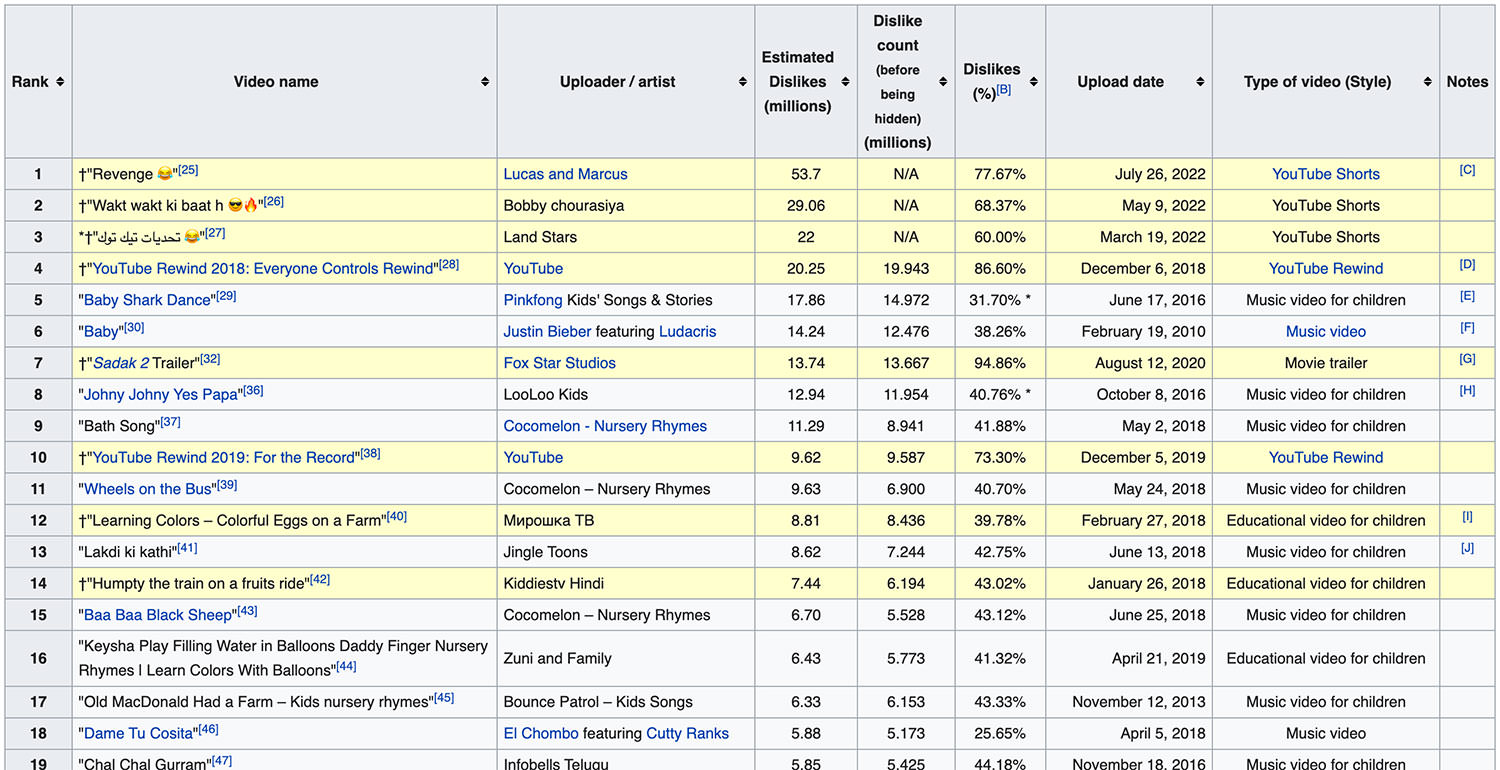Viewport: 1500px width, 770px height.
Task: Open Dame Tu Cosita article
Action: click(x=138, y=733)
